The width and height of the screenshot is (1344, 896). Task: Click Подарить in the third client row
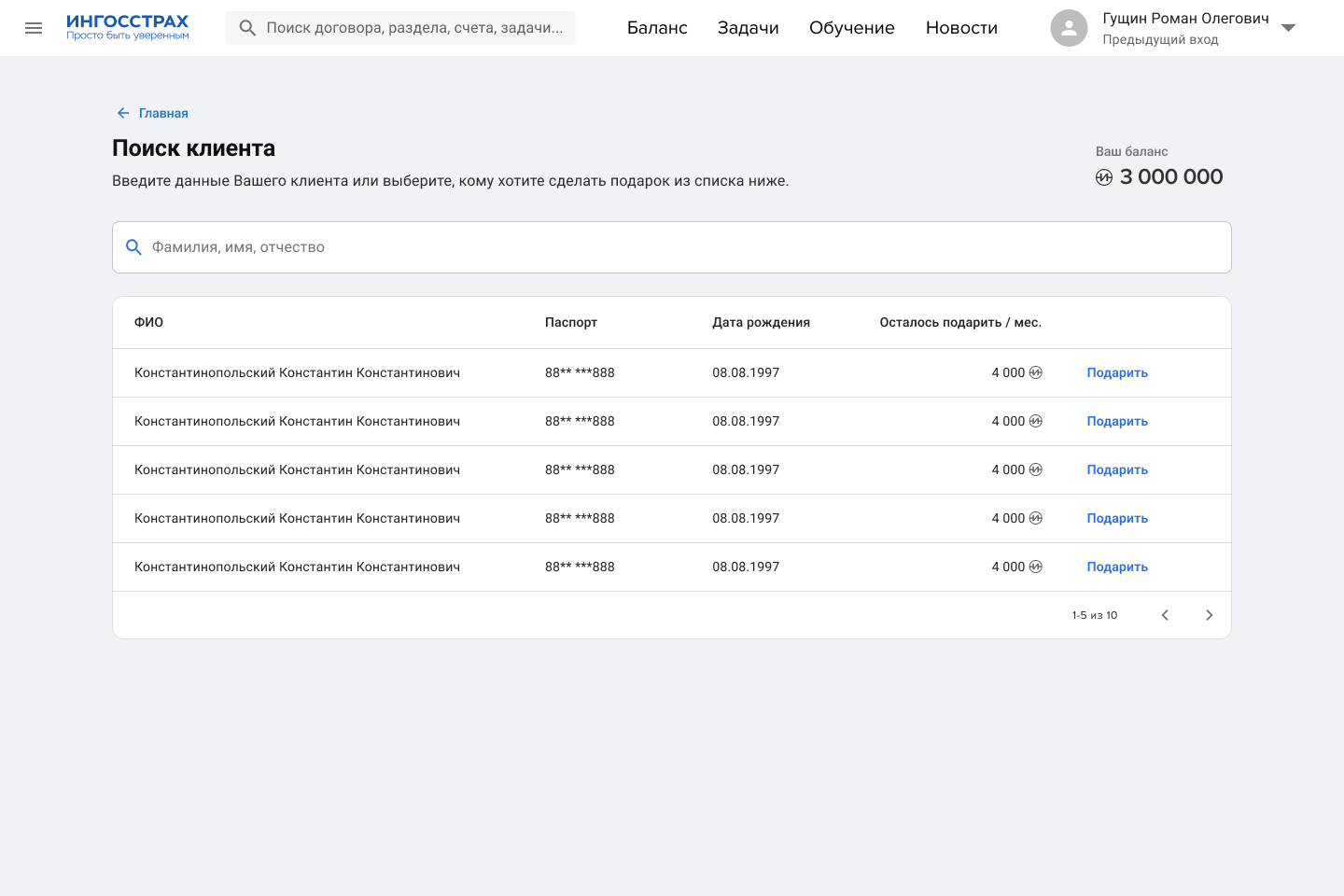click(x=1117, y=469)
